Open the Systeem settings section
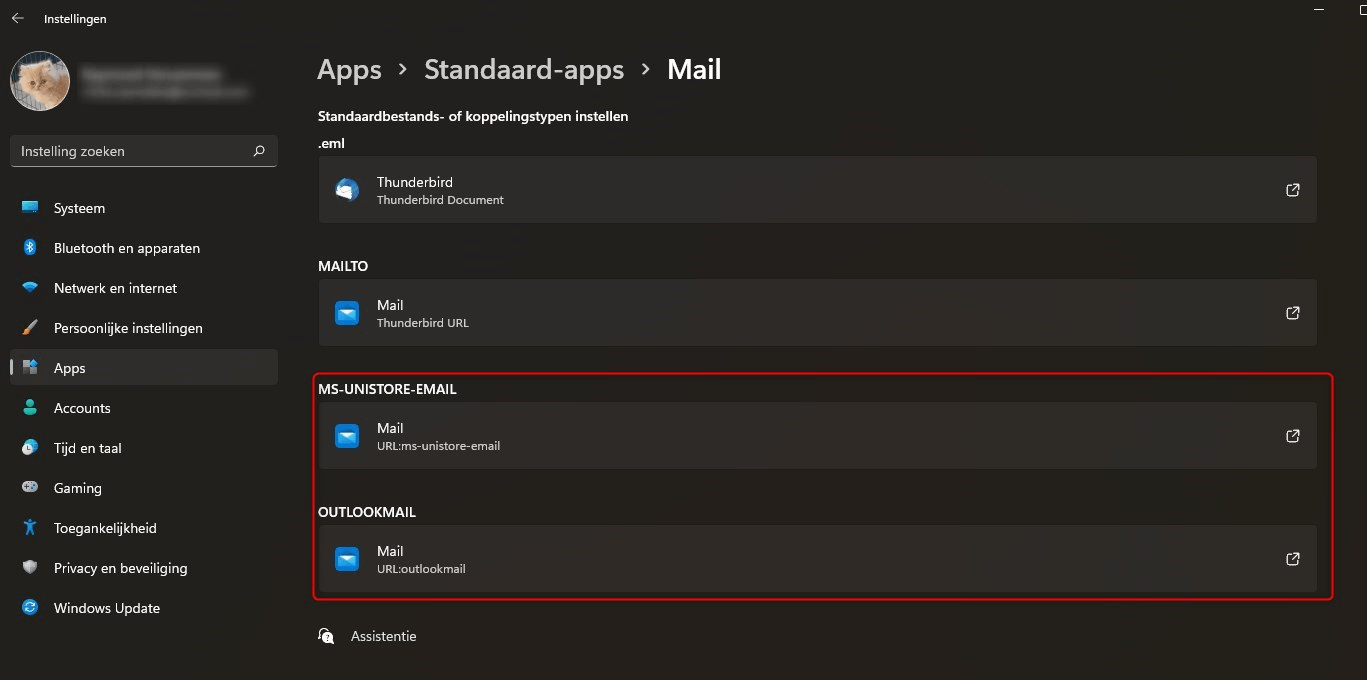Image resolution: width=1367 pixels, height=680 pixels. pyautogui.click(x=144, y=208)
